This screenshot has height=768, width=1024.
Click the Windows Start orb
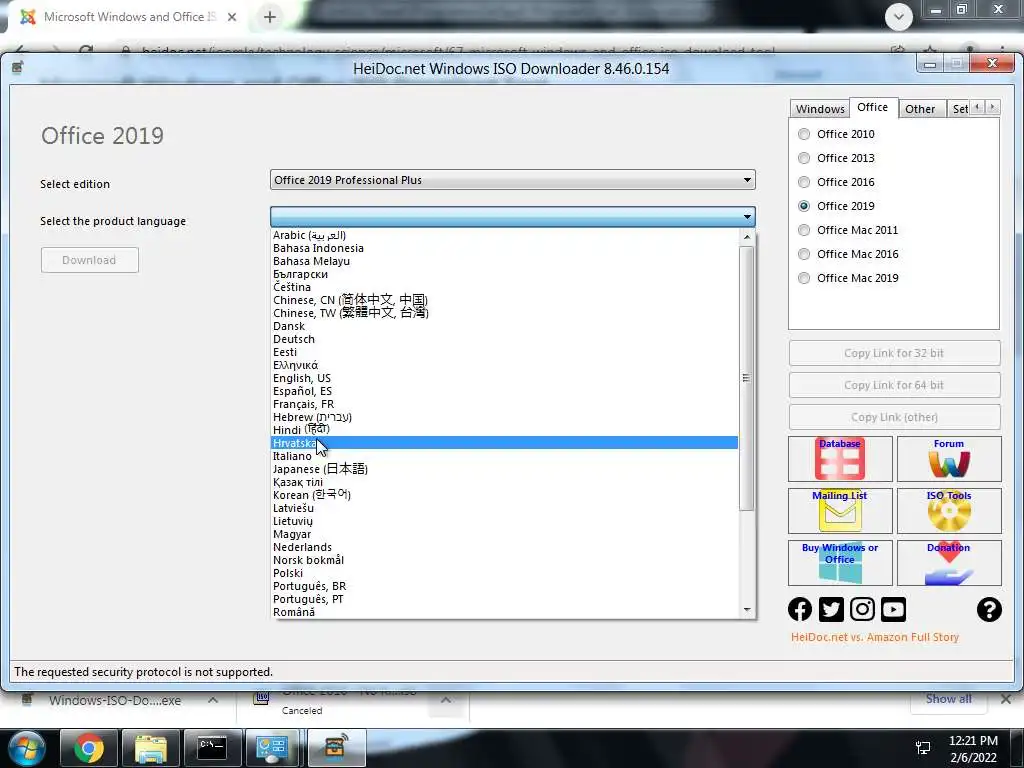click(x=27, y=748)
